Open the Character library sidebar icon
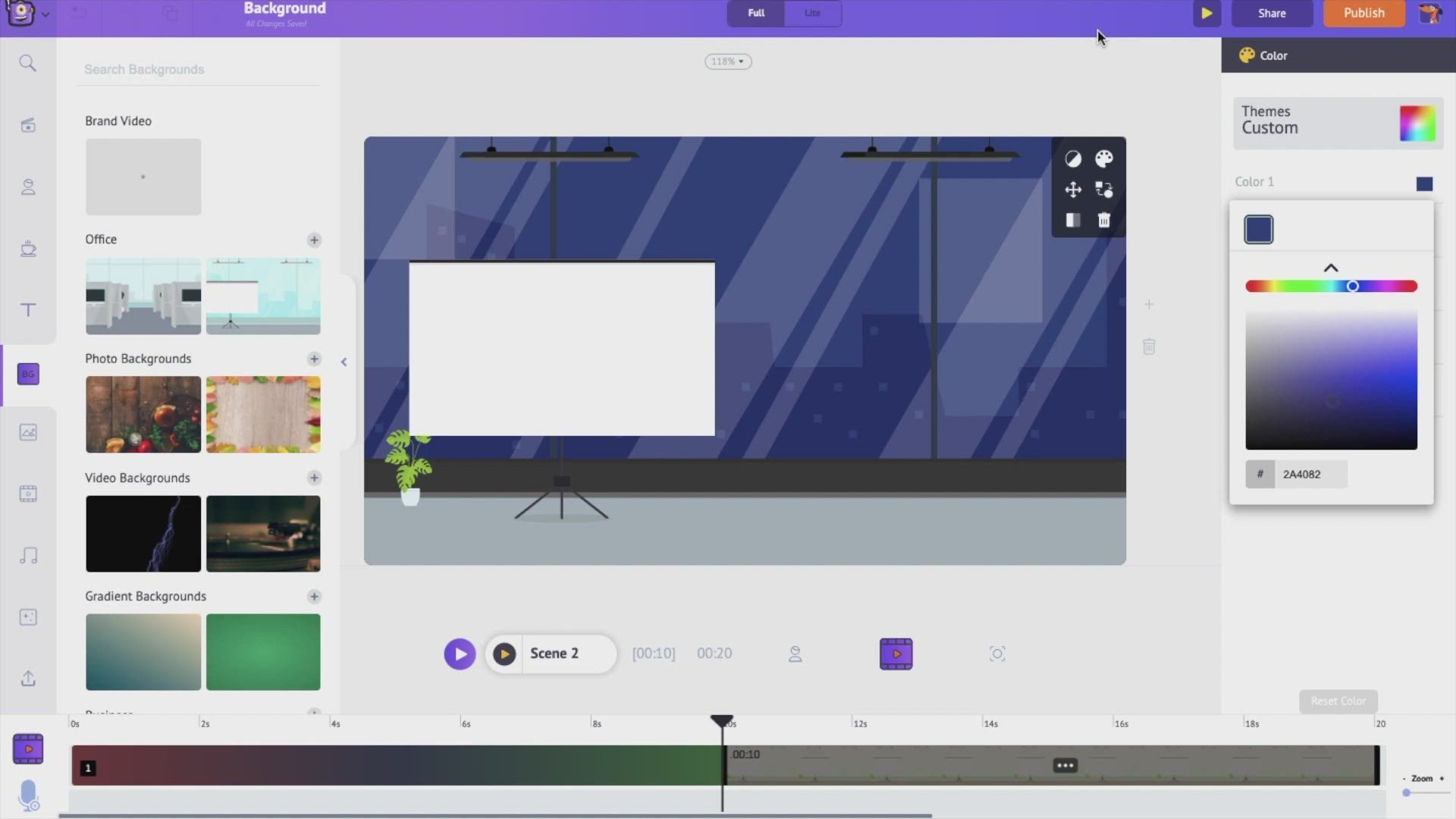This screenshot has width=1456, height=819. pyautogui.click(x=28, y=187)
